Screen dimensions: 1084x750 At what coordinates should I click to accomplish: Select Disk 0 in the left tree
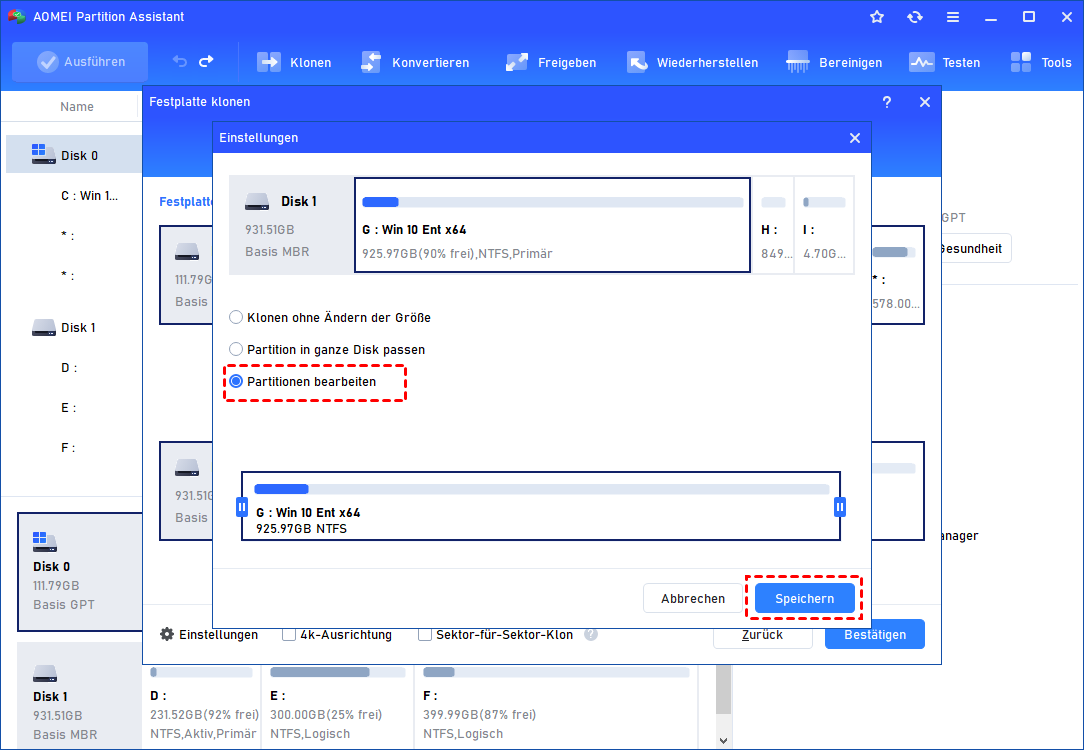(x=74, y=155)
